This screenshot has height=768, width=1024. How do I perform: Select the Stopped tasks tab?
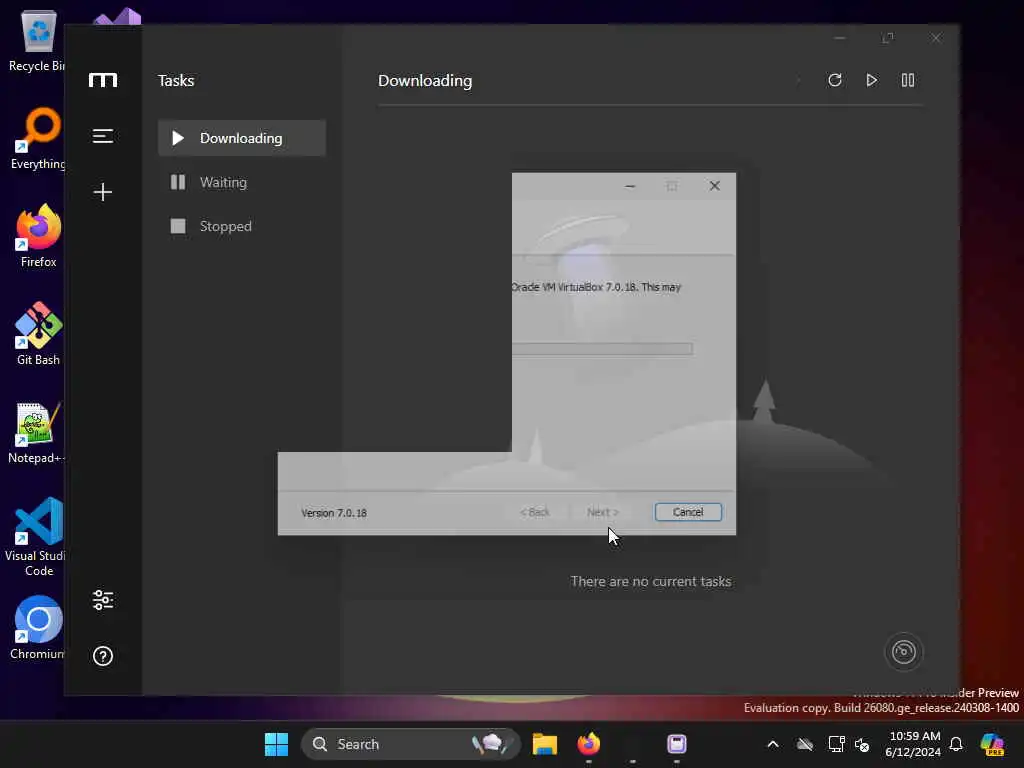pos(242,226)
